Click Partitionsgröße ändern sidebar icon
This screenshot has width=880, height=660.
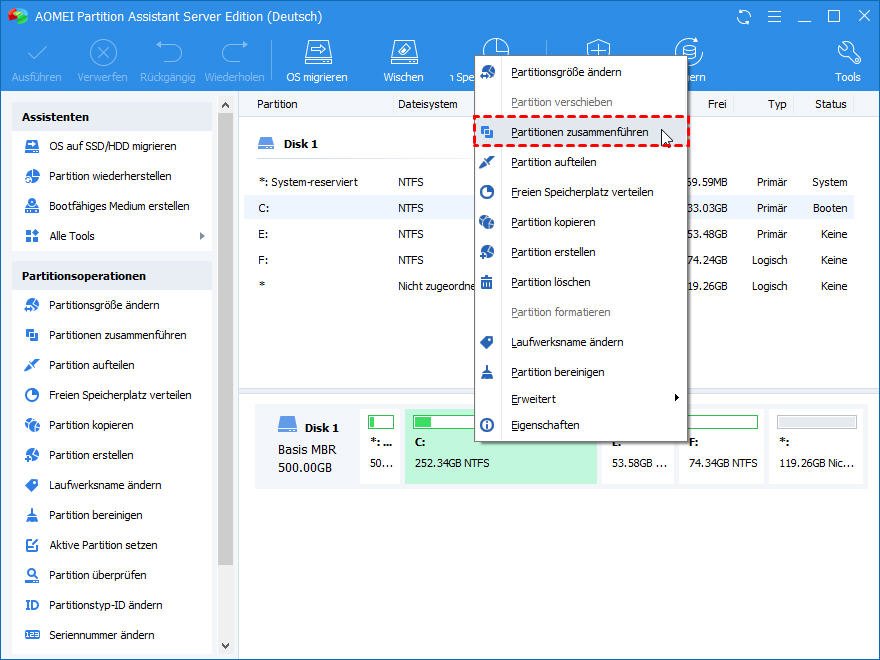tap(32, 305)
